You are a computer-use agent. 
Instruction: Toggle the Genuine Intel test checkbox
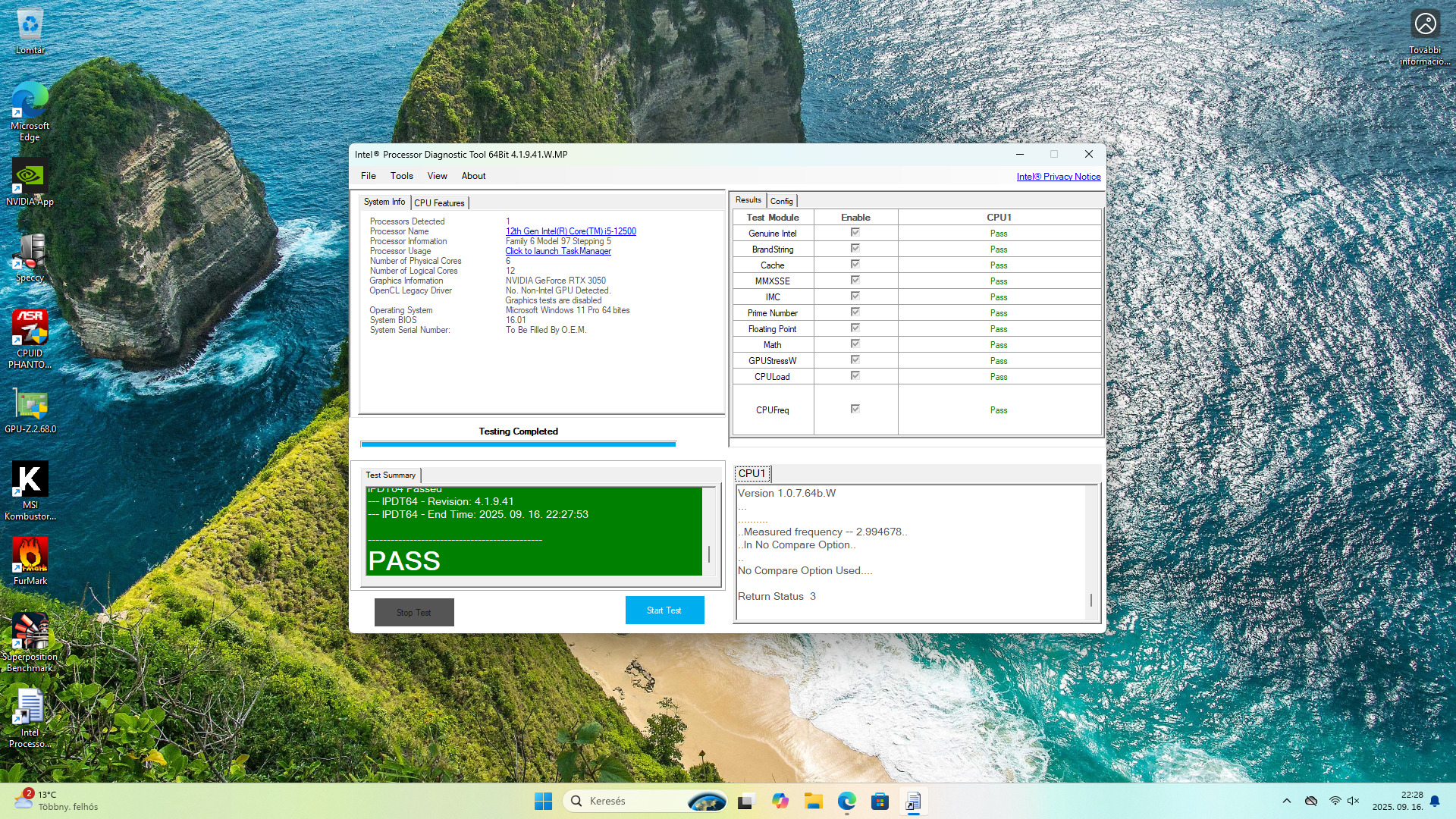coord(855,233)
